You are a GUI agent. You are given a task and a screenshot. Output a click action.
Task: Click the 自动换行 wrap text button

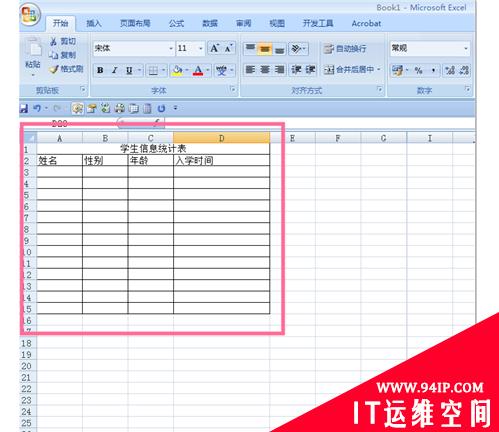345,49
